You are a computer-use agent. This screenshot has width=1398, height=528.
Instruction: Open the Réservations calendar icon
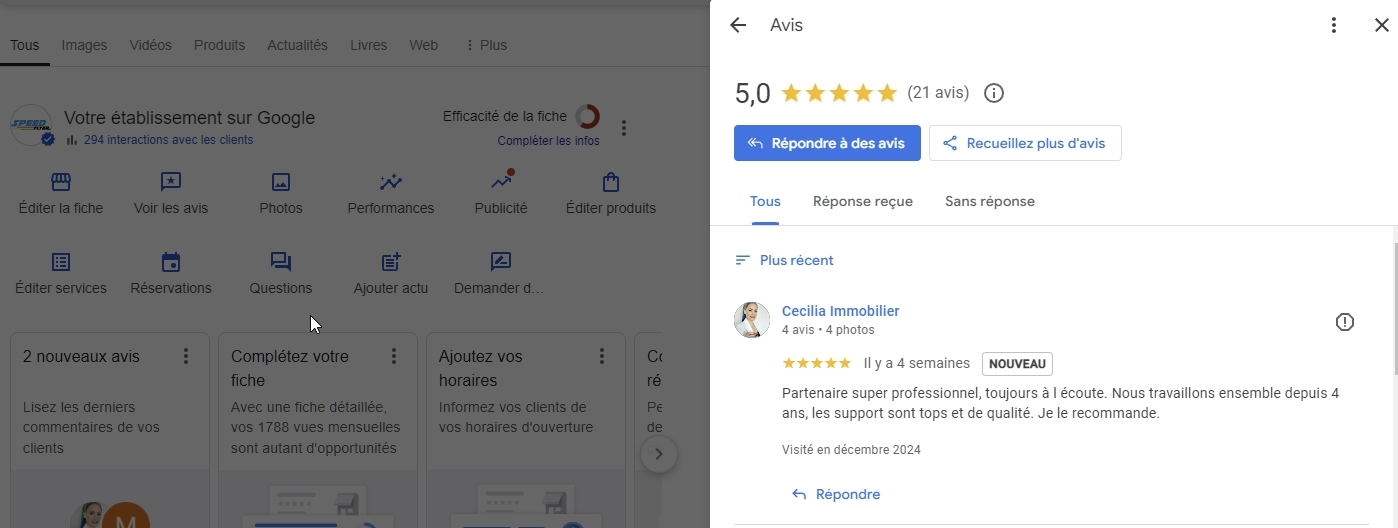click(x=171, y=262)
